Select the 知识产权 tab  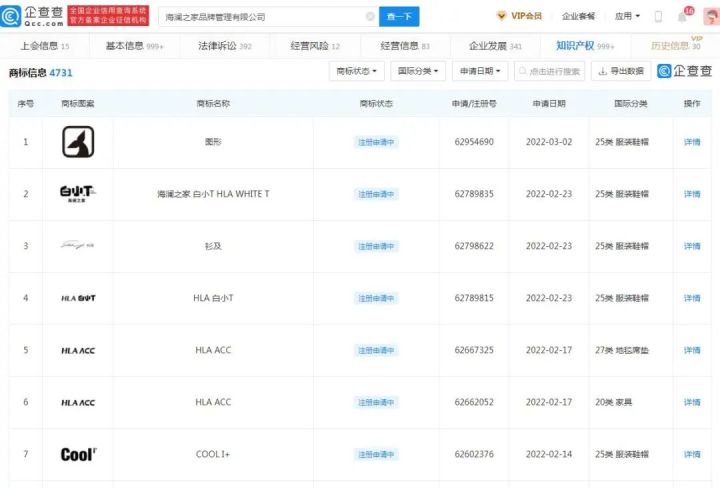[x=585, y=46]
